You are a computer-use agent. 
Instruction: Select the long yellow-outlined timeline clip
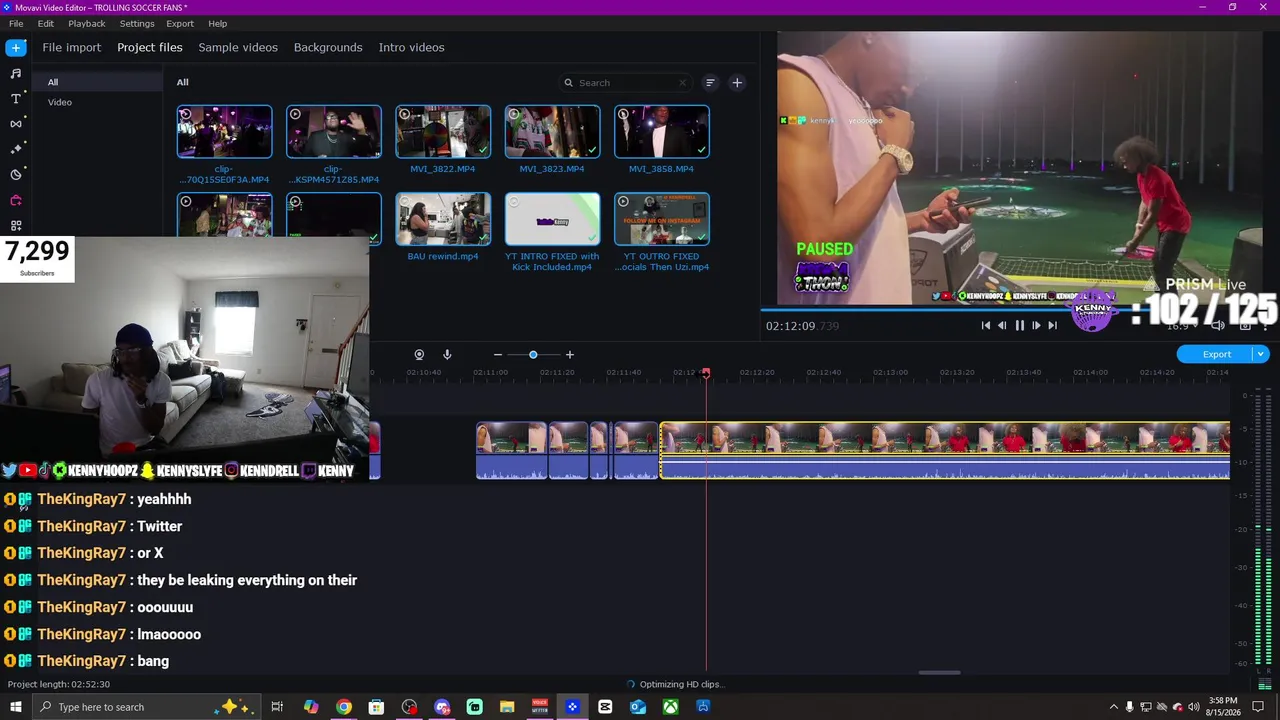coord(945,450)
